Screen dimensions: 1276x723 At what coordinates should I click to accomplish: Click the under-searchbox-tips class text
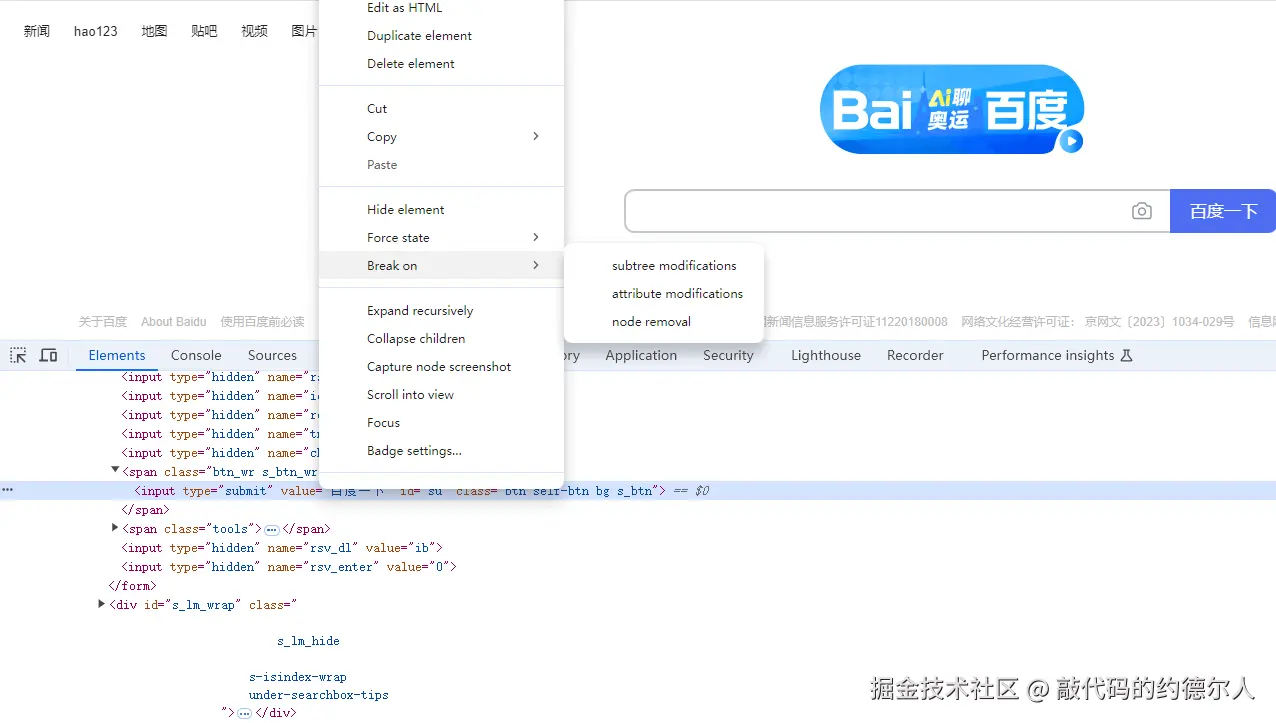pyautogui.click(x=319, y=695)
